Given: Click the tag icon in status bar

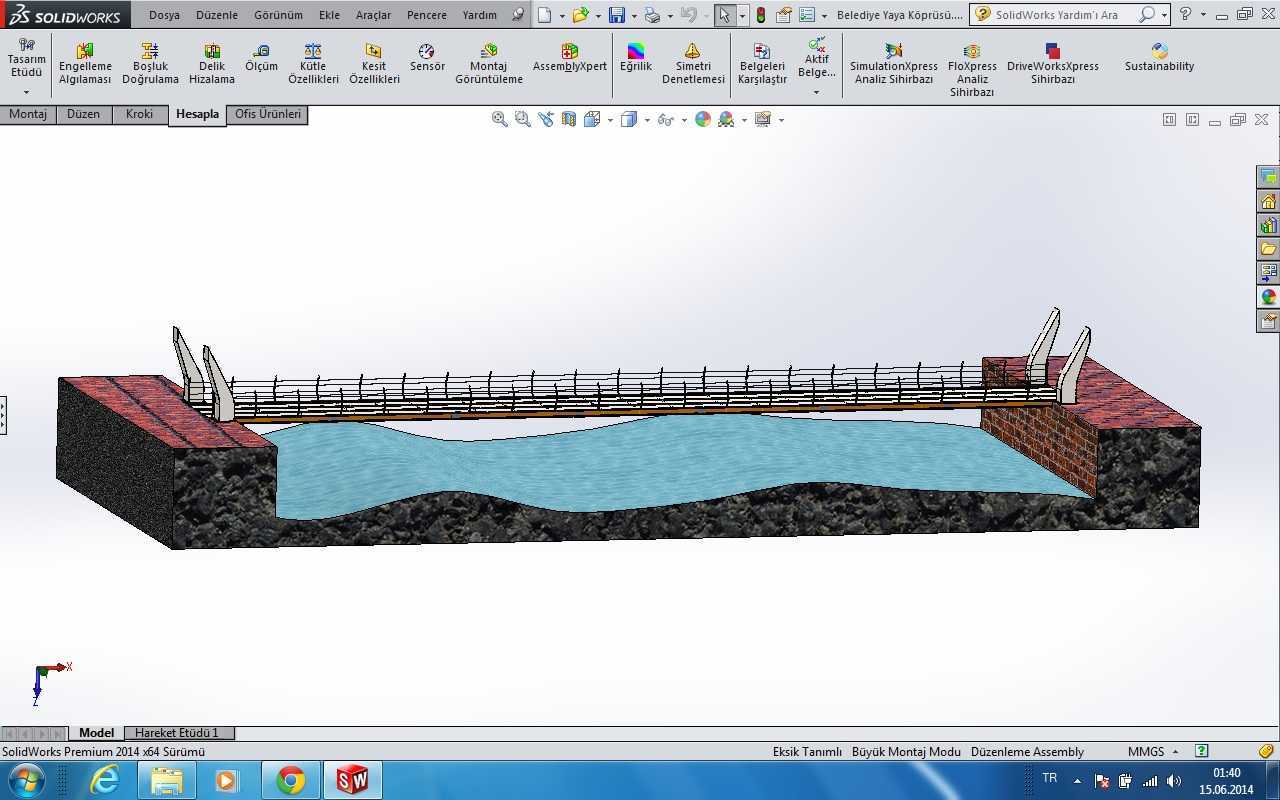Looking at the screenshot, I should pos(1266,751).
